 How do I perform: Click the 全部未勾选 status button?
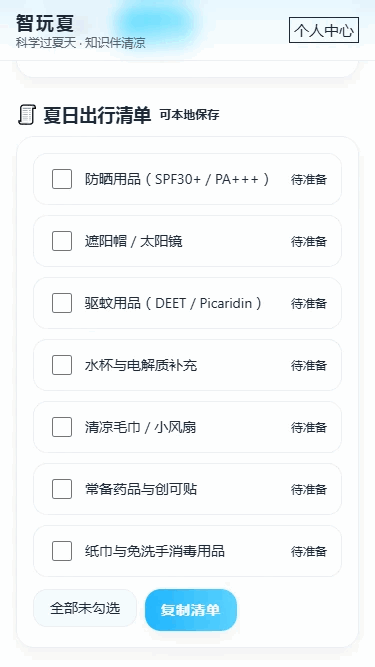click(x=85, y=608)
